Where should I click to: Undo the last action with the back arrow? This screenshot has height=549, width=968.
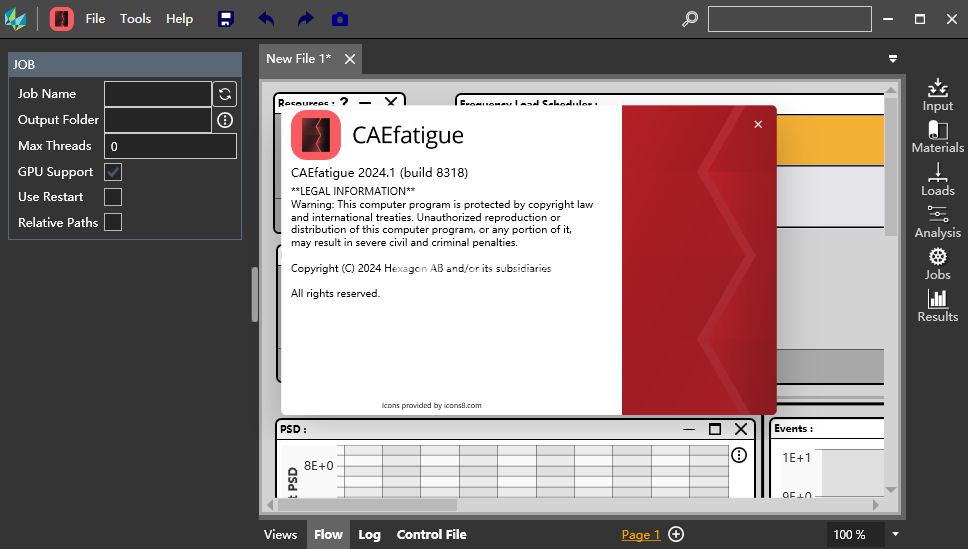click(x=266, y=19)
